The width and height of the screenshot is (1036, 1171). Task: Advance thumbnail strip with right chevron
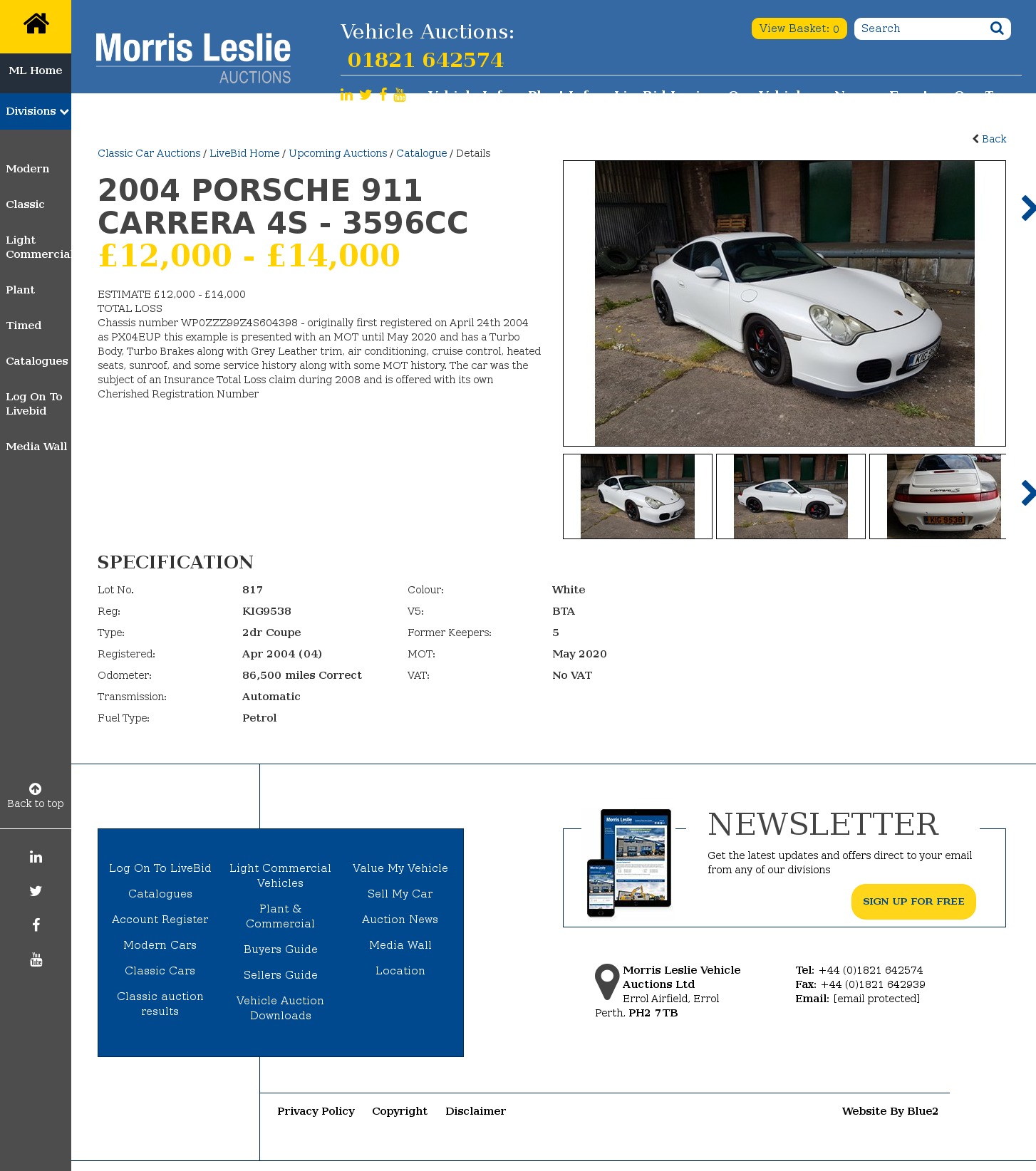(x=1027, y=493)
